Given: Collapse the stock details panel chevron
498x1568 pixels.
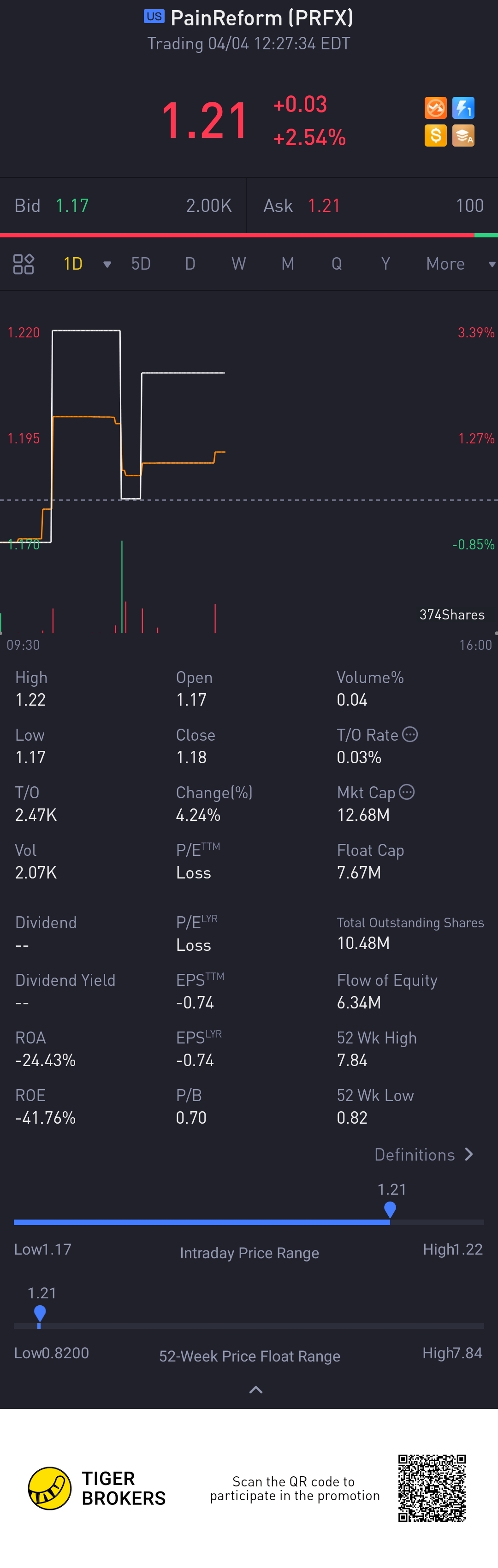Looking at the screenshot, I should coord(256,1390).
